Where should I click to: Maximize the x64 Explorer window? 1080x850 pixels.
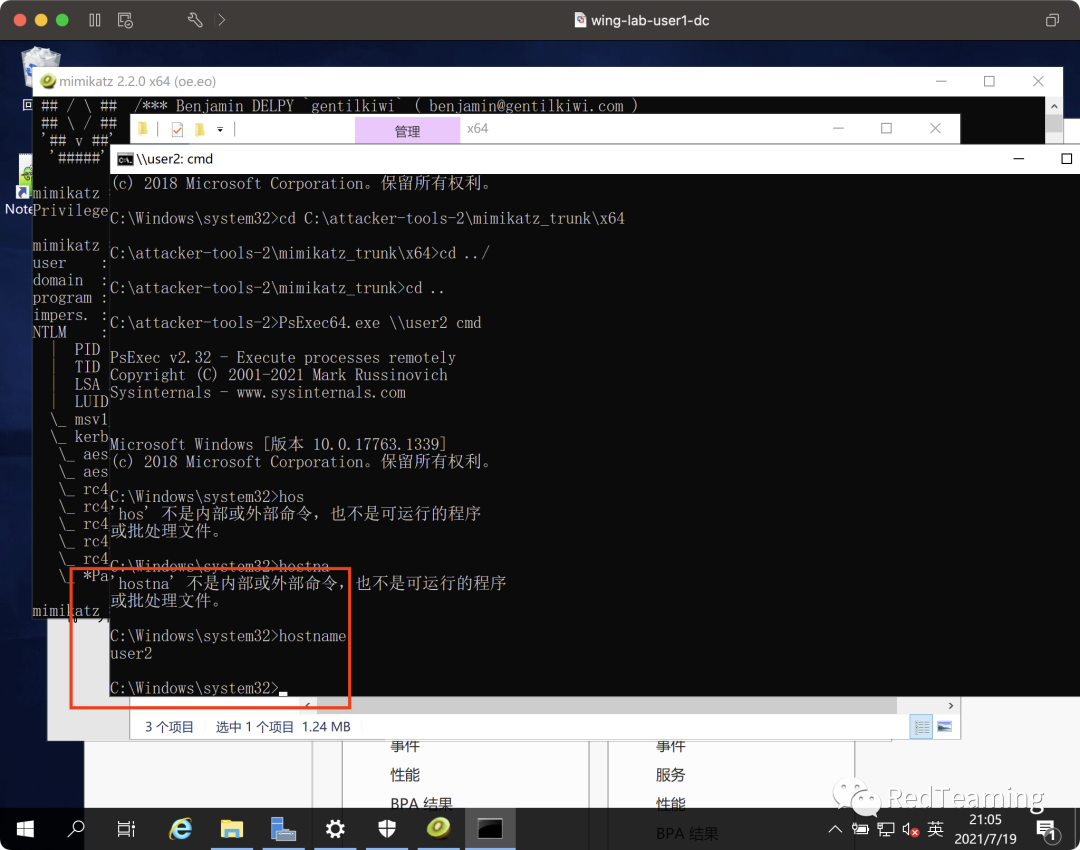[x=886, y=128]
